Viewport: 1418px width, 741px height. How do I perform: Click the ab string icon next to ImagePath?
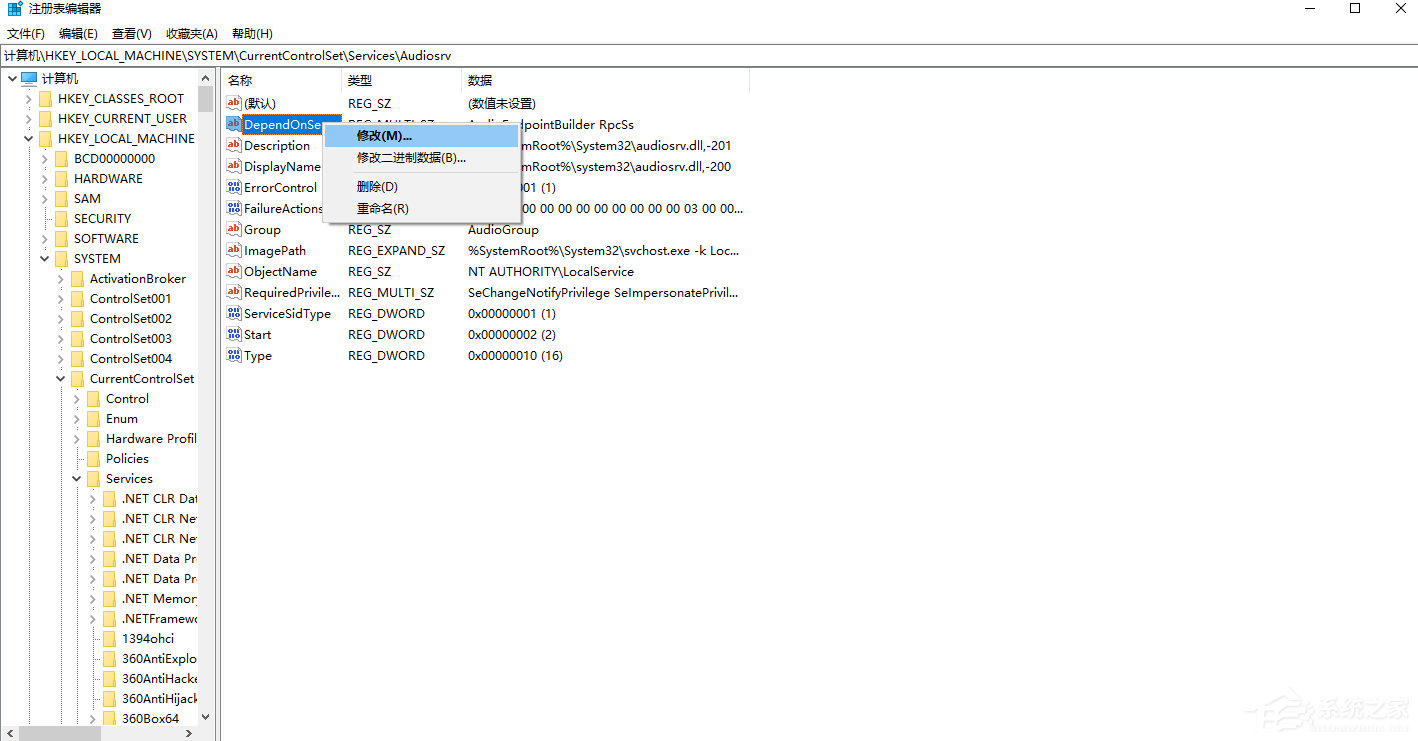pos(233,250)
